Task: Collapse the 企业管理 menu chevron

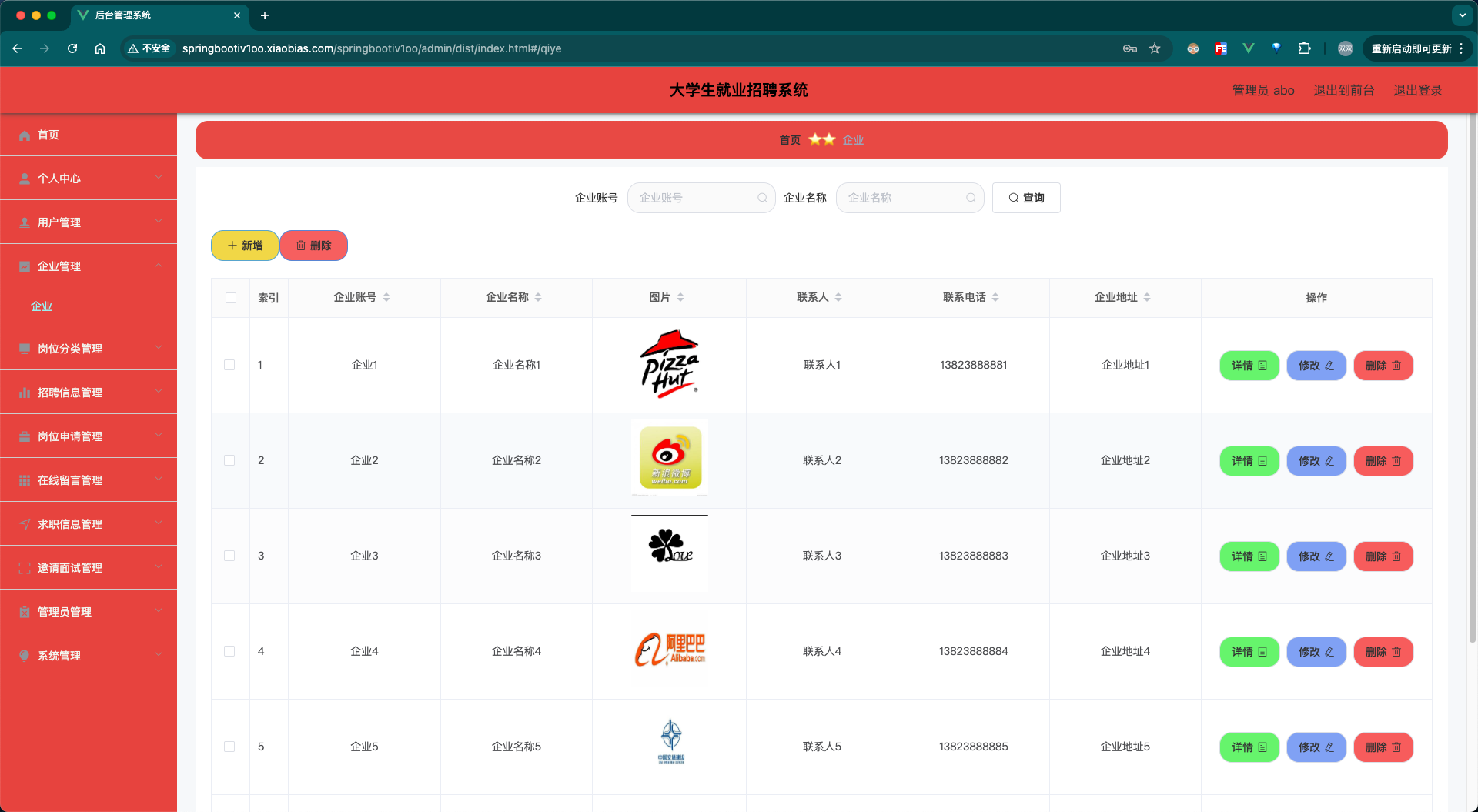Action: tap(159, 266)
